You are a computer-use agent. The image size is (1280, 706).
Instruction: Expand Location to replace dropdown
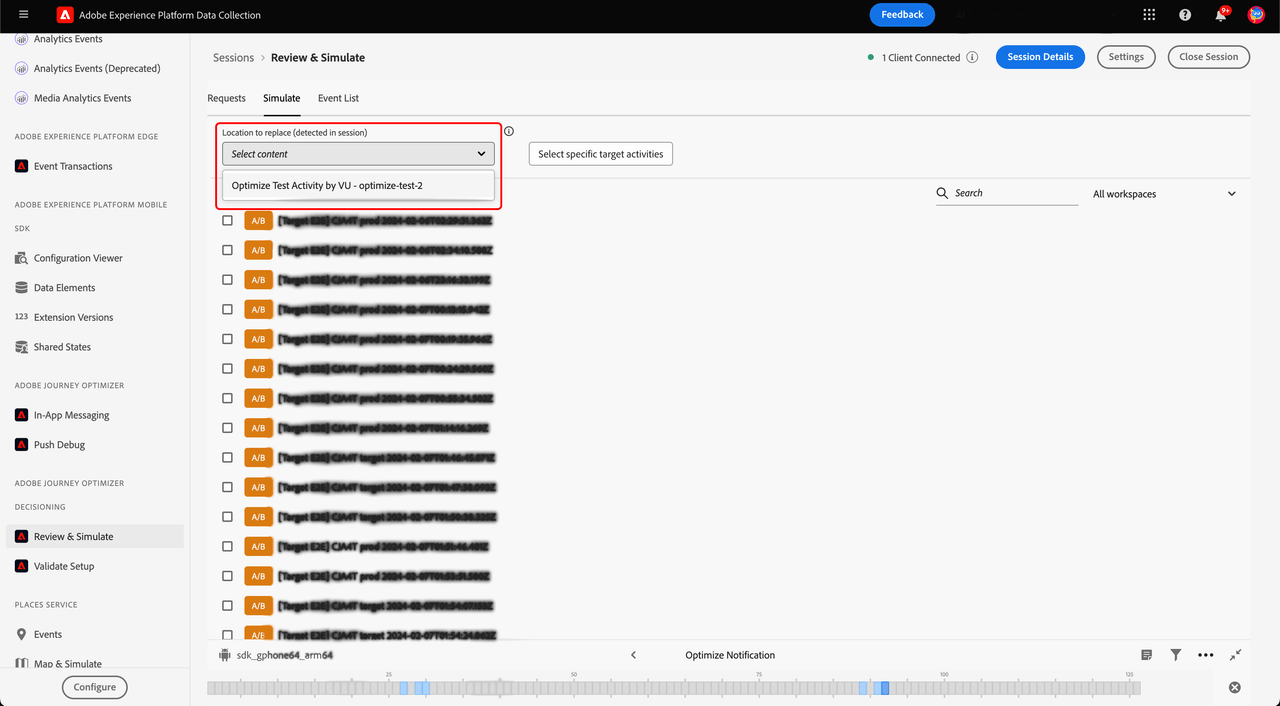click(358, 154)
